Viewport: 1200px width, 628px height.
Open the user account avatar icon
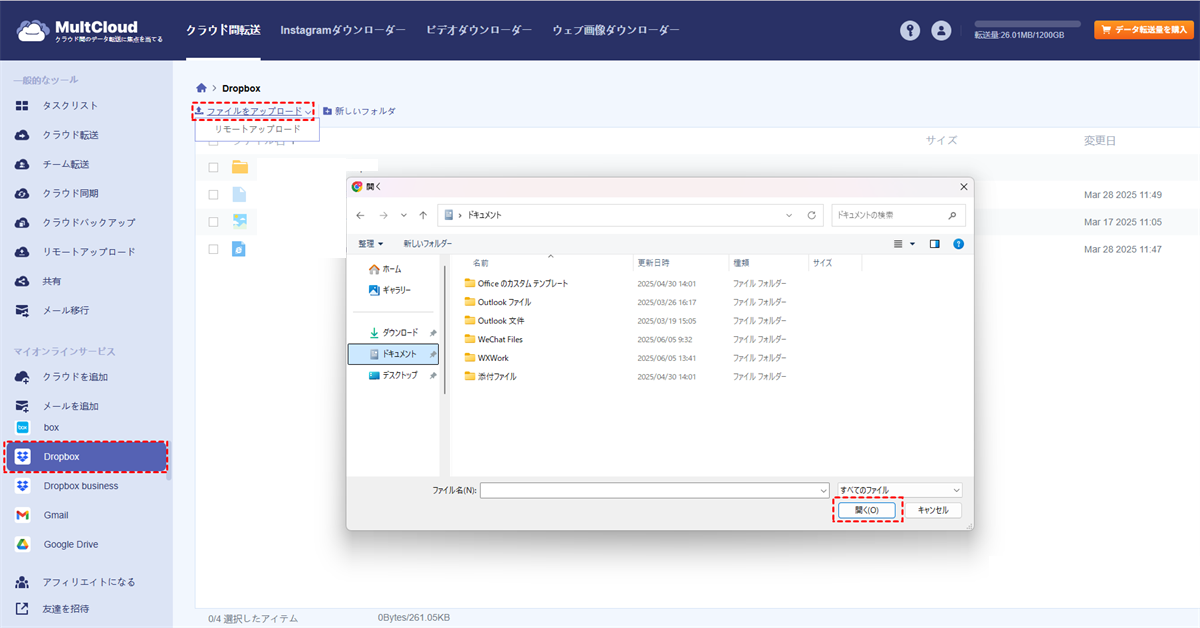941,30
